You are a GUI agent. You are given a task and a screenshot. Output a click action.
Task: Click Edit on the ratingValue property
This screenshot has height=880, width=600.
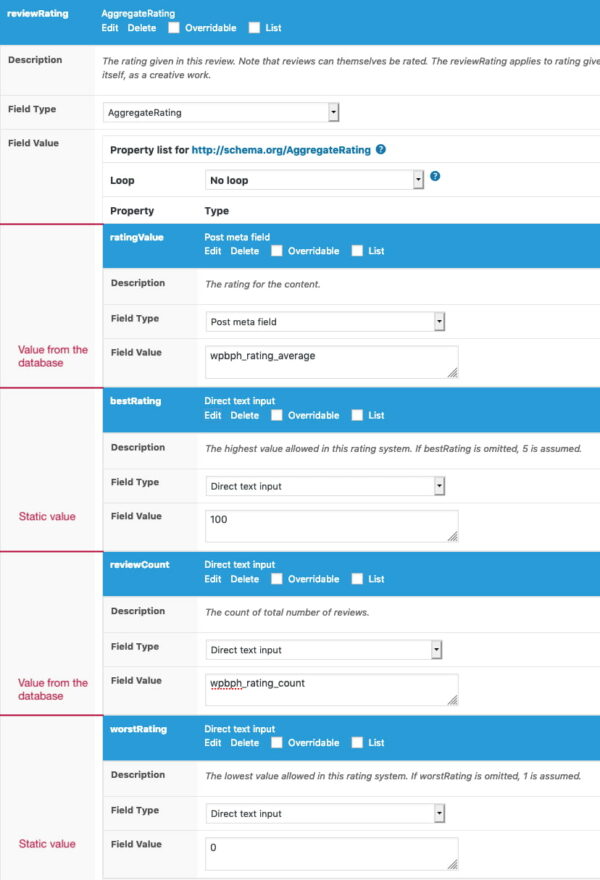click(x=212, y=251)
